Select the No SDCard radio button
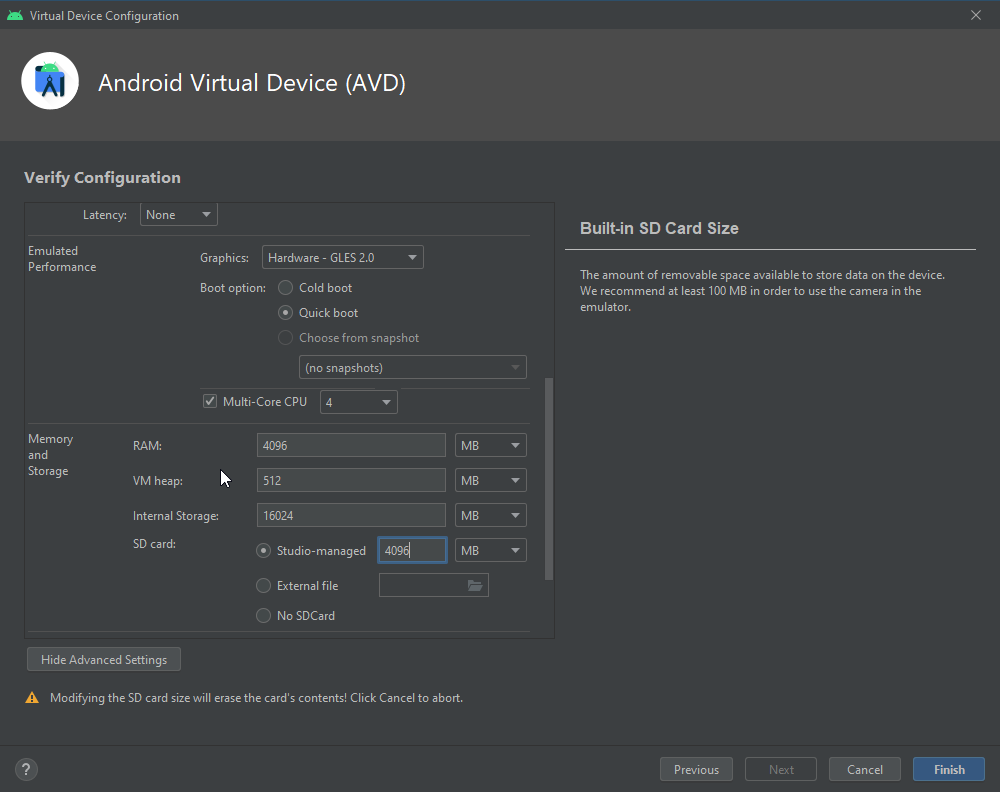Viewport: 1000px width, 792px height. click(264, 616)
